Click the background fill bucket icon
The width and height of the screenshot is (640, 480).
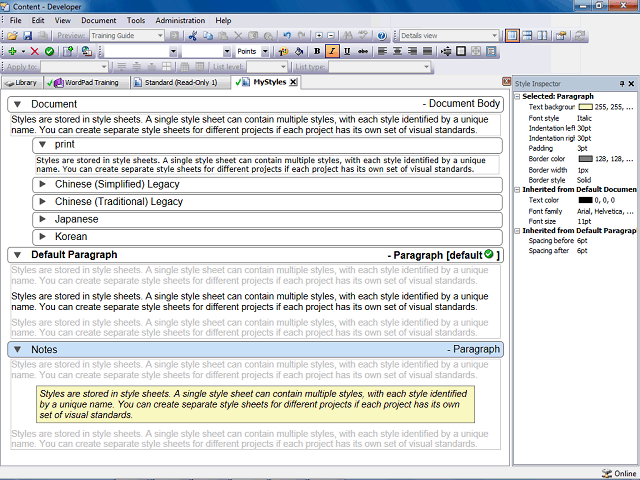point(299,51)
